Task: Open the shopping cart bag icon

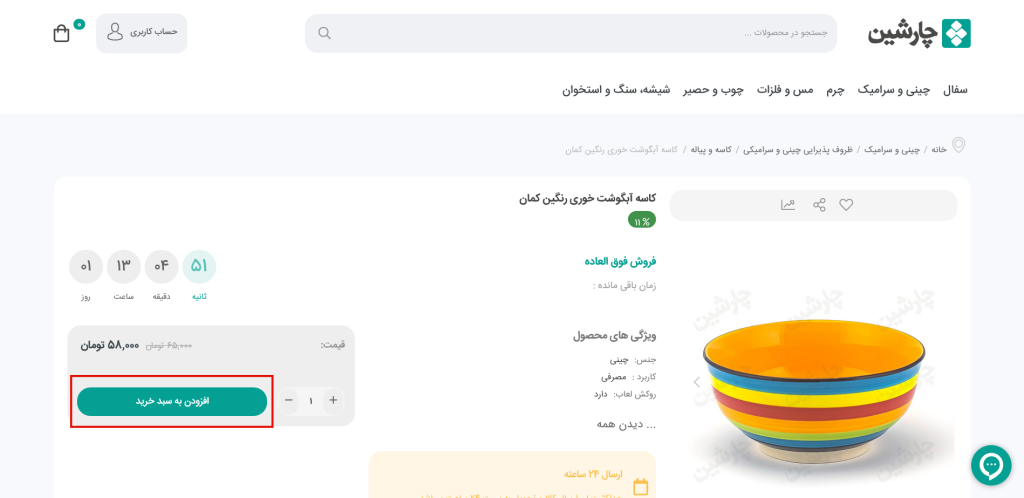Action: [x=61, y=33]
